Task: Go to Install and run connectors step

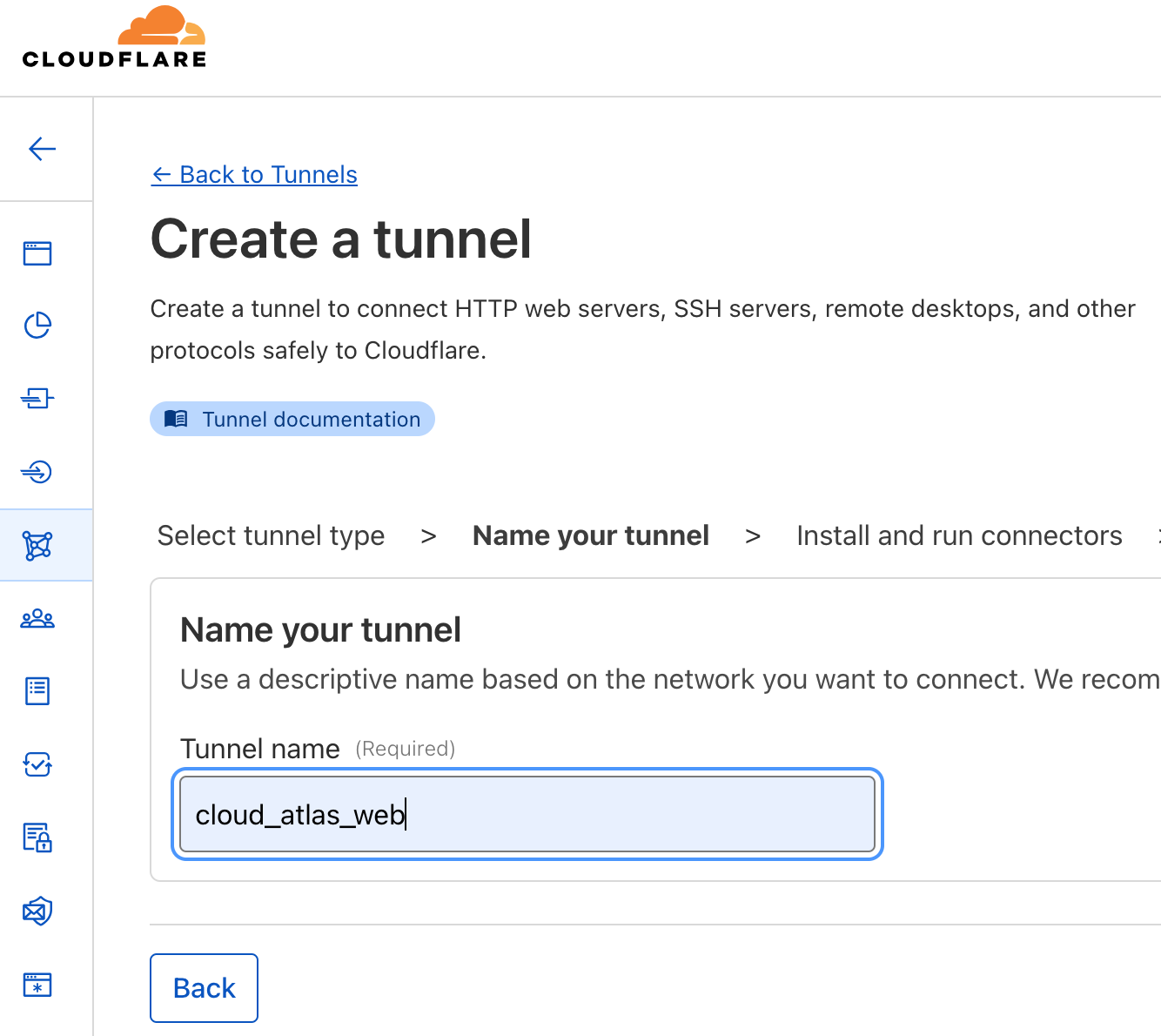Action: 959,535
